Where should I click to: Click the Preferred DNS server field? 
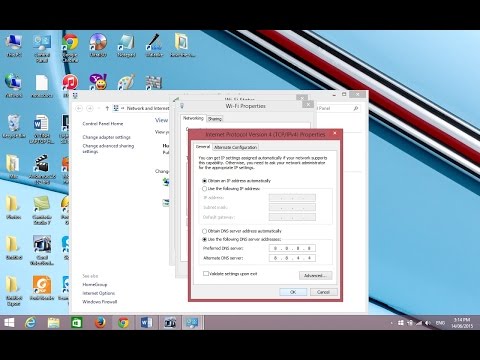292,248
